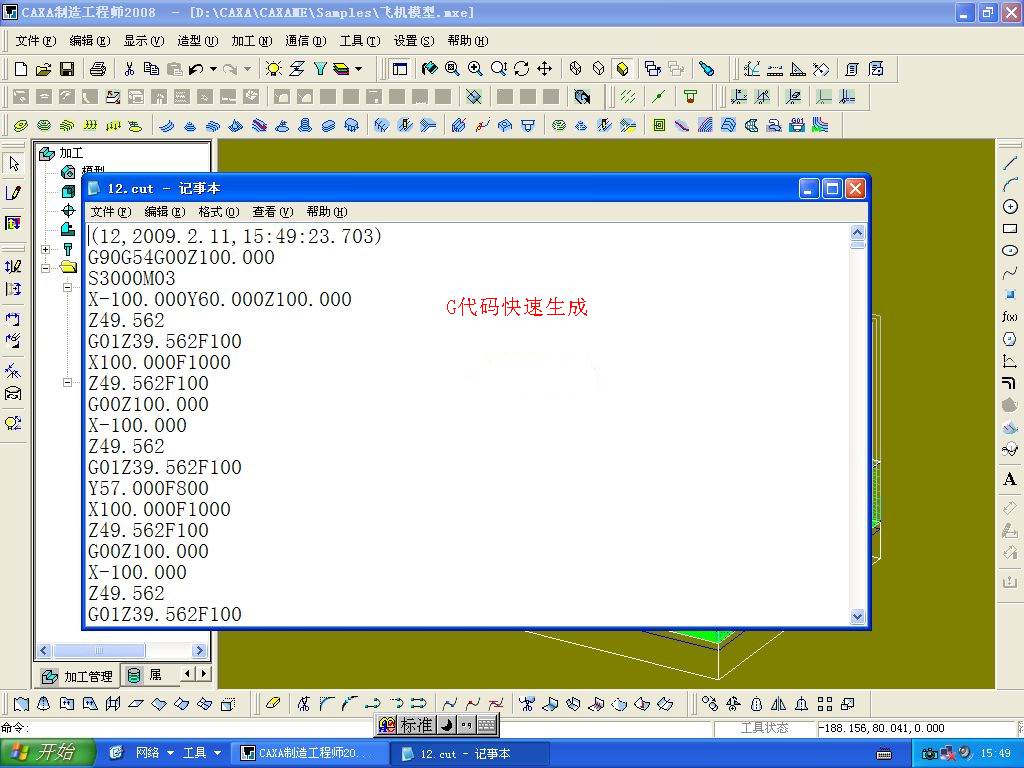
Task: Toggle the IME soft keyboard icon
Action: pyautogui.click(x=487, y=725)
